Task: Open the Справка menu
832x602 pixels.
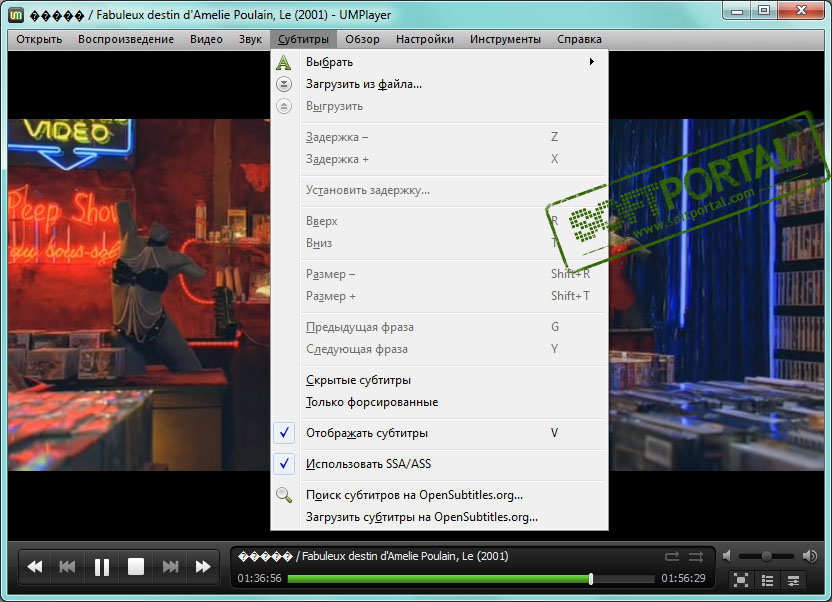Action: coord(579,39)
